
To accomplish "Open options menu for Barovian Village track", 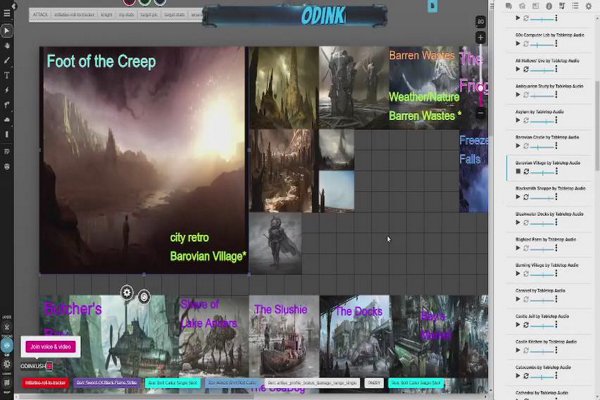I will (x=556, y=171).
